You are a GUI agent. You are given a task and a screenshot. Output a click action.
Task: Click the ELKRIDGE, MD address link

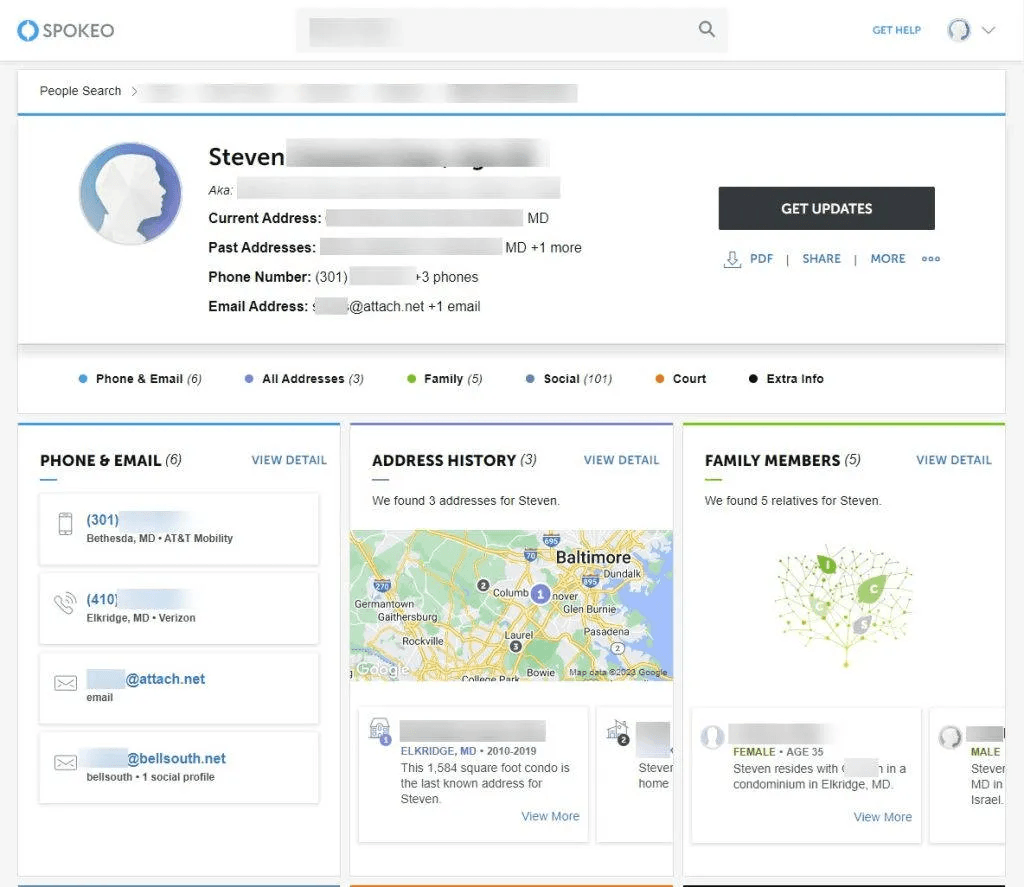[438, 751]
